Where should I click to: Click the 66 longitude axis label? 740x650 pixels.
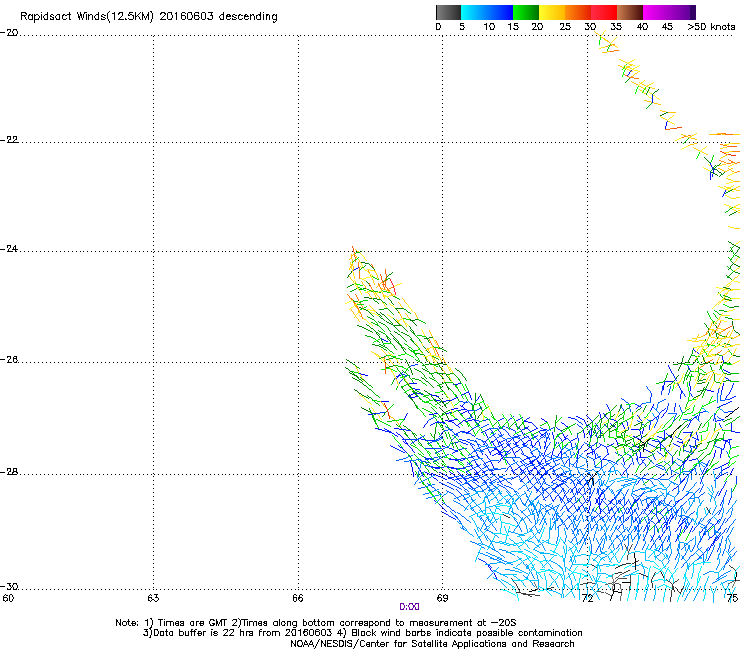(298, 599)
